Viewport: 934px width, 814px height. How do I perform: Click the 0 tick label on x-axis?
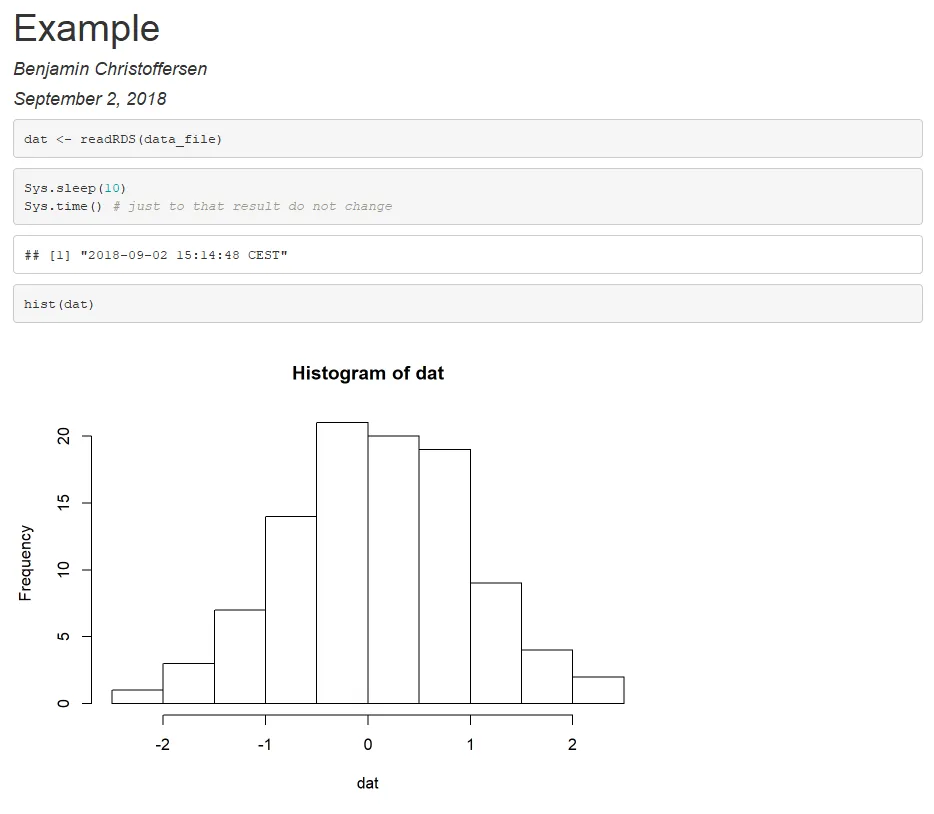coord(368,744)
